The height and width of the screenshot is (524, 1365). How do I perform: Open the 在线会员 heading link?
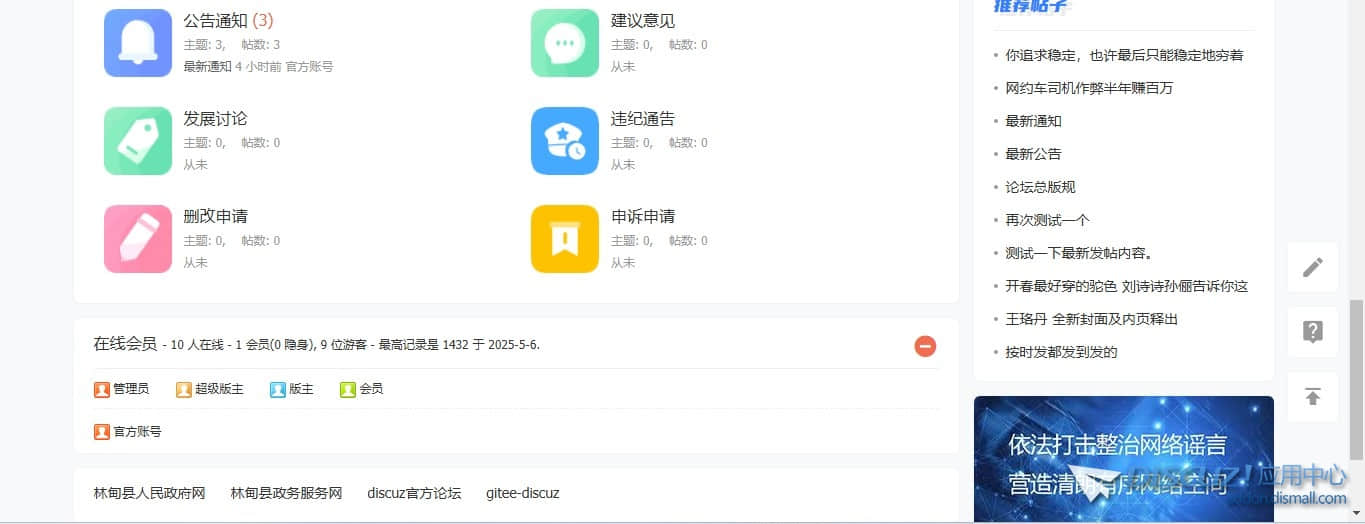tap(125, 344)
